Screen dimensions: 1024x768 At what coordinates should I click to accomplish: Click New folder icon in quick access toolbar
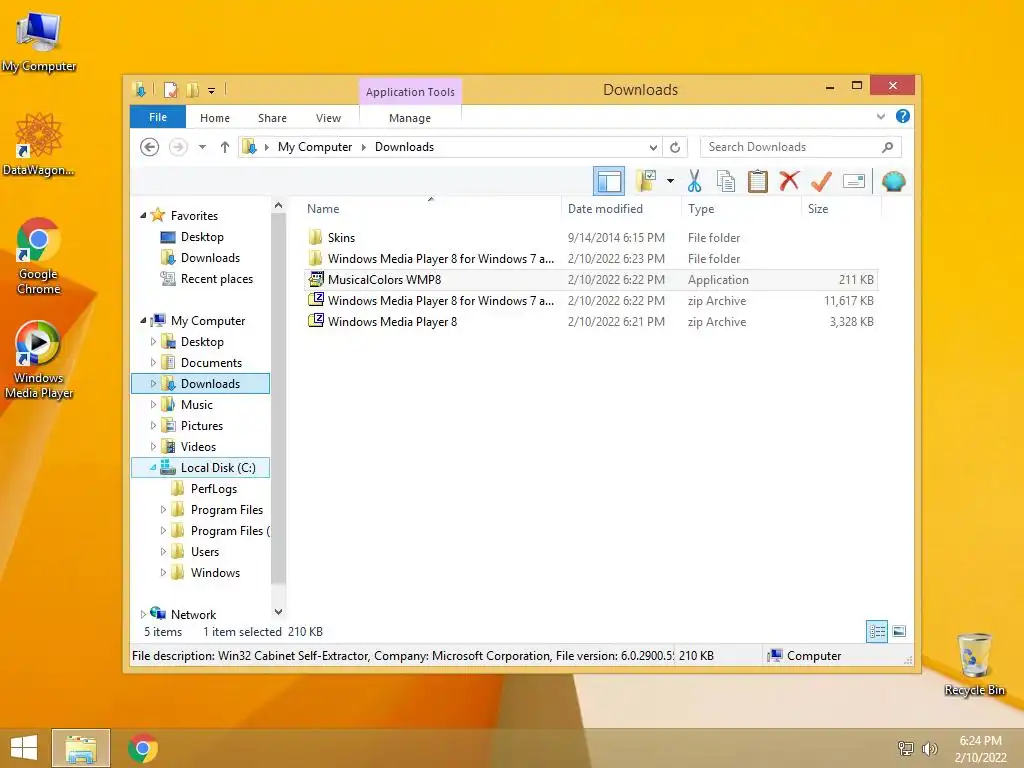[192, 90]
